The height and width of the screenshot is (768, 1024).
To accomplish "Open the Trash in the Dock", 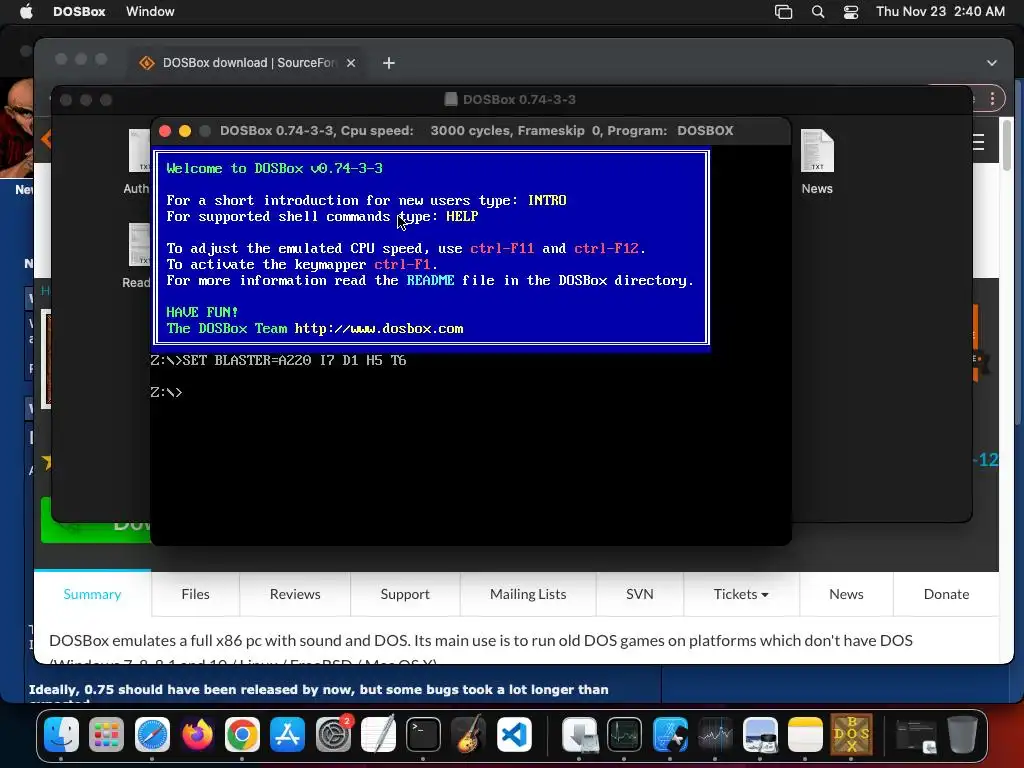I will [x=962, y=734].
